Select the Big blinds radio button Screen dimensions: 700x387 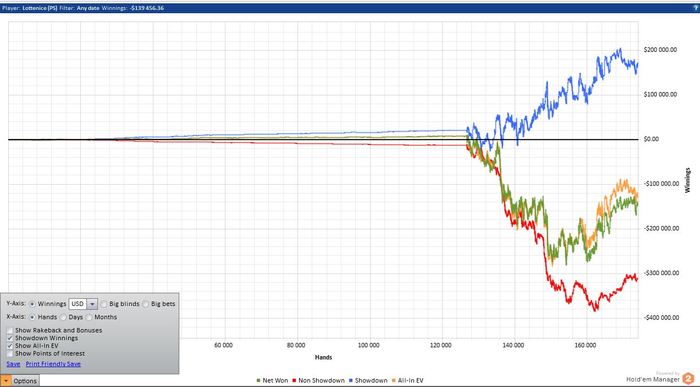coord(104,304)
